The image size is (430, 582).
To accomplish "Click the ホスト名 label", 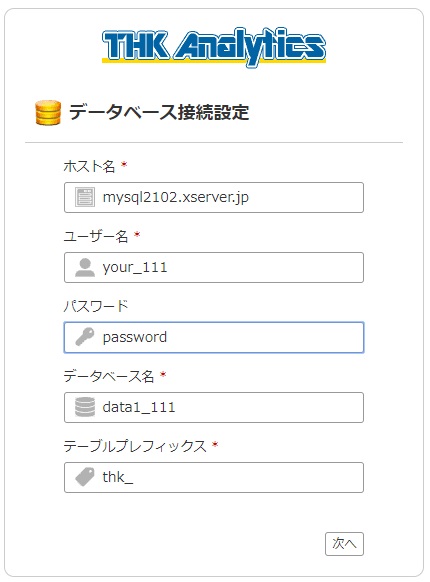I will [89, 166].
